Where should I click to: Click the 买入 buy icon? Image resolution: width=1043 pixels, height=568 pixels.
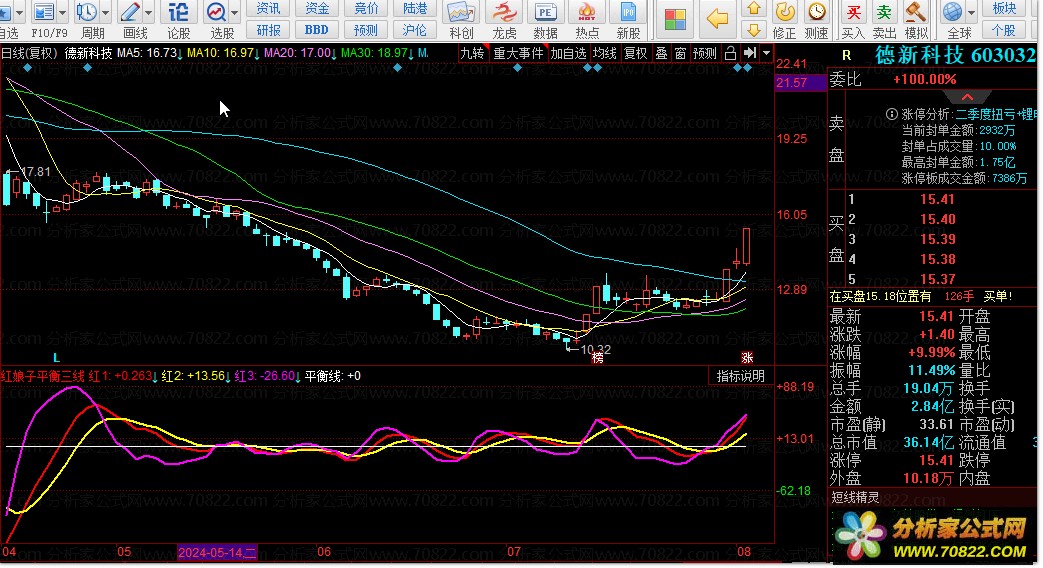pos(853,12)
